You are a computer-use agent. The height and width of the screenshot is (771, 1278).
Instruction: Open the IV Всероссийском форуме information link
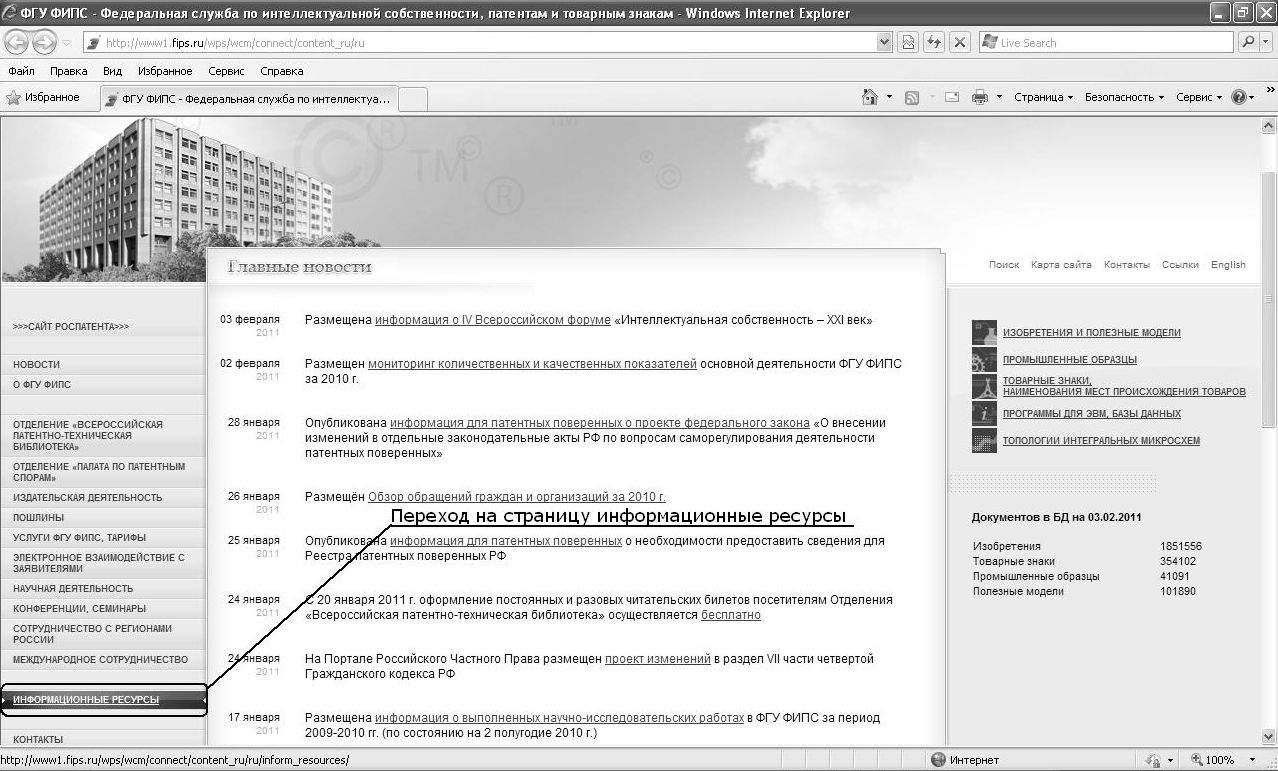tap(492, 320)
